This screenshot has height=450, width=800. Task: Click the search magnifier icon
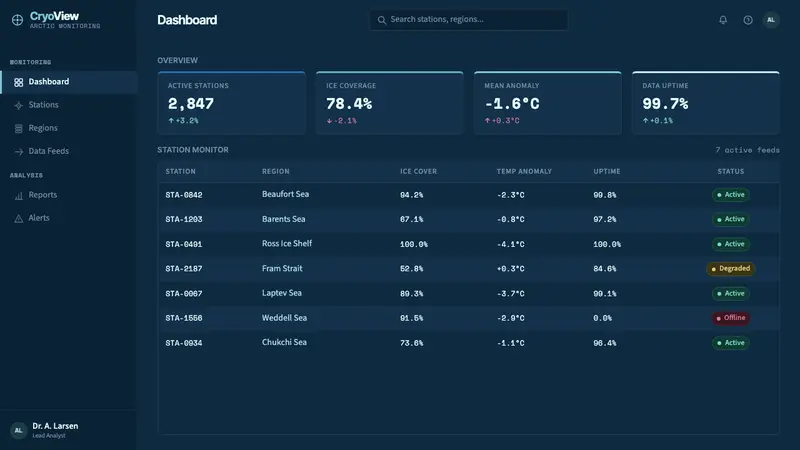(382, 20)
